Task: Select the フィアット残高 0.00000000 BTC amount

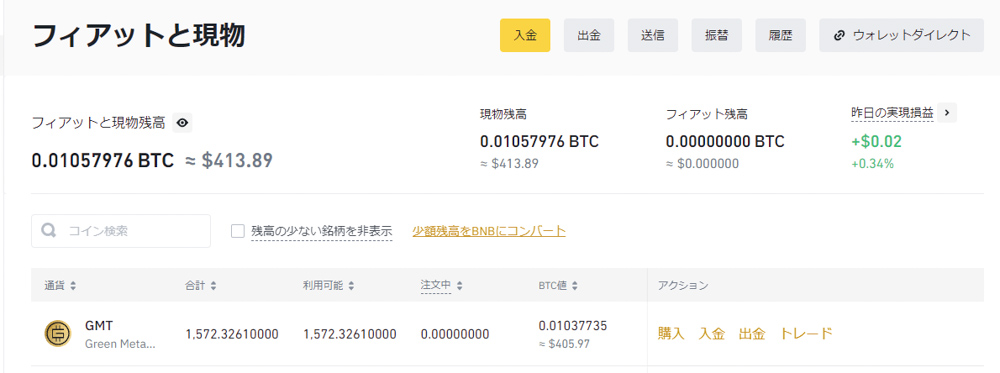Action: click(725, 142)
